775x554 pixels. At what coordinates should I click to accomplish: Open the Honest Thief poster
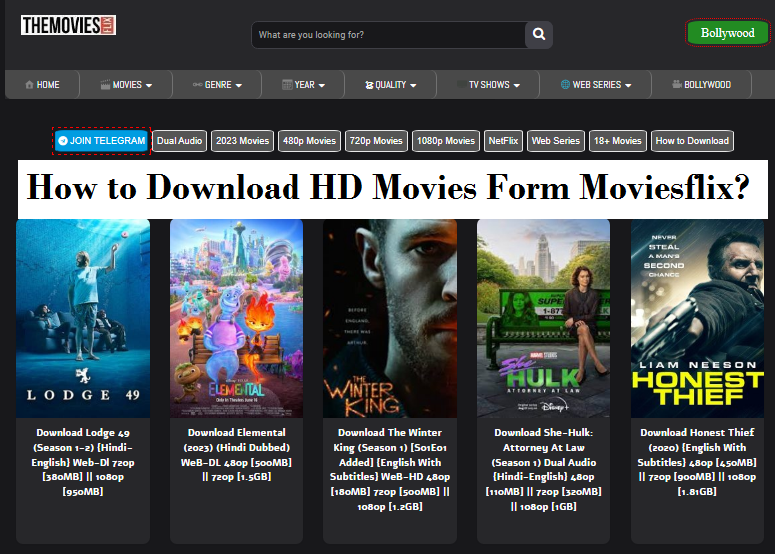pyautogui.click(x=697, y=318)
